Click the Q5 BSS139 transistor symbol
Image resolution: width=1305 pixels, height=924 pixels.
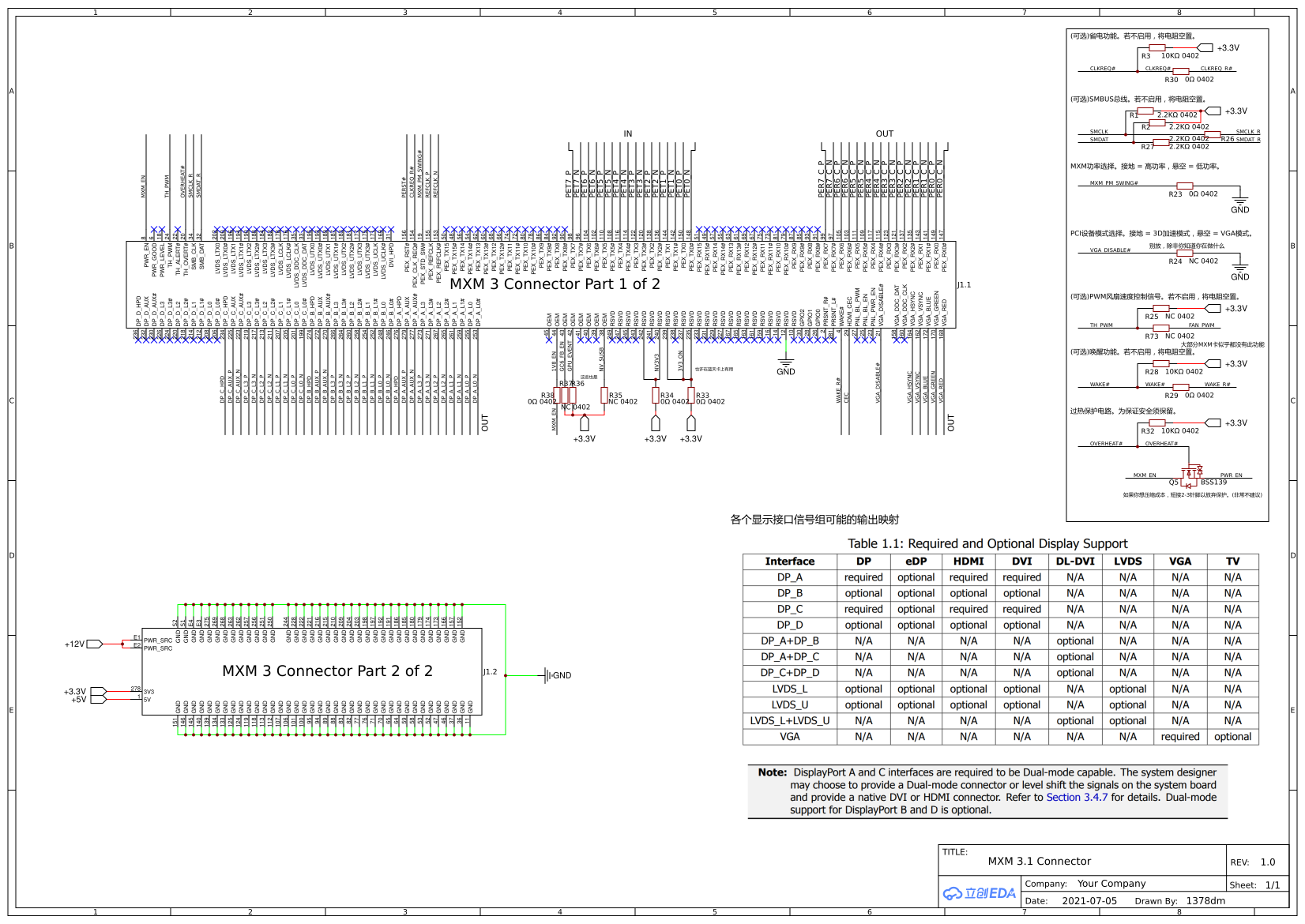(x=1191, y=474)
